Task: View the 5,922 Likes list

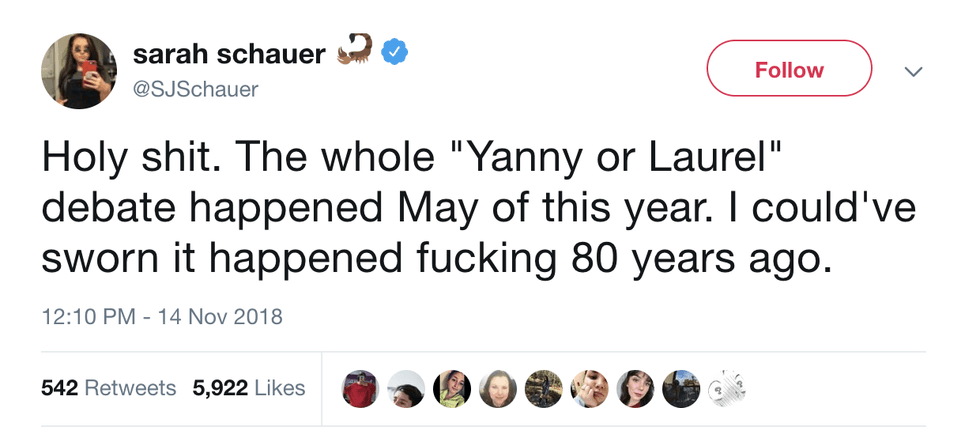Action: tap(249, 388)
